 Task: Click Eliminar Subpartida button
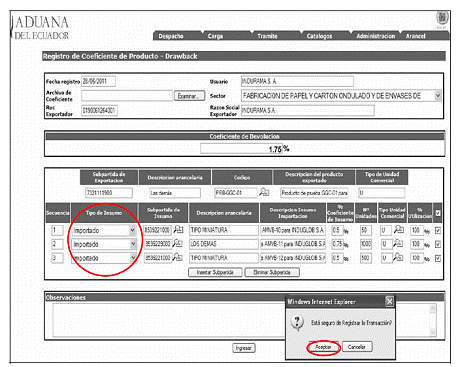pyautogui.click(x=272, y=272)
